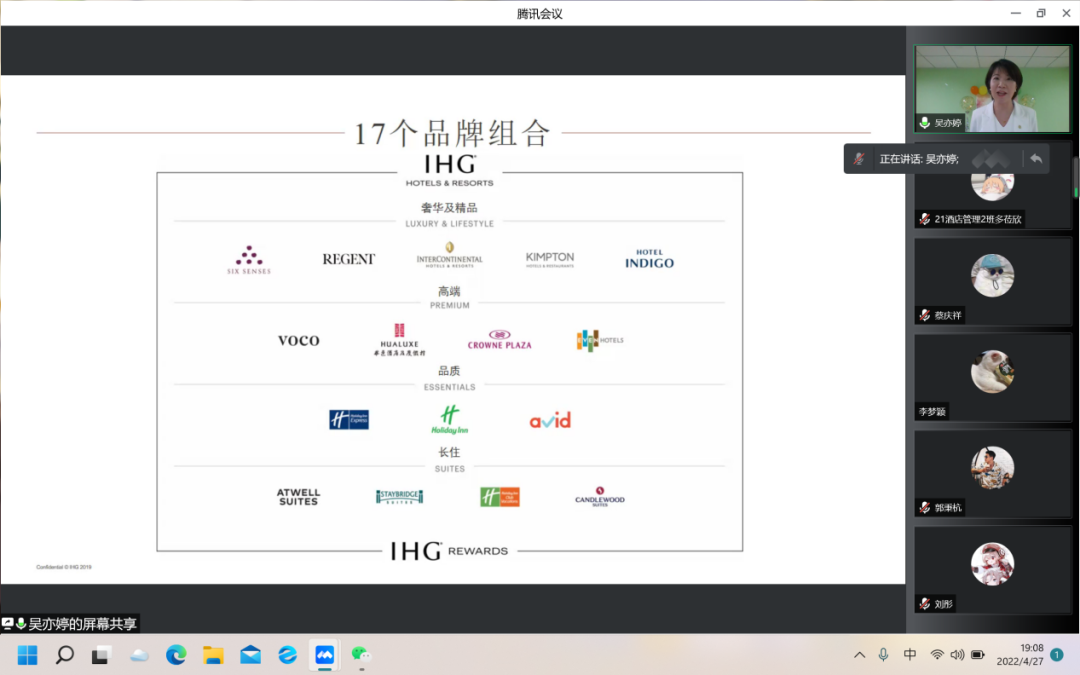The width and height of the screenshot is (1080, 675).
Task: Open notification center badge showing 1
Action: (x=1057, y=654)
